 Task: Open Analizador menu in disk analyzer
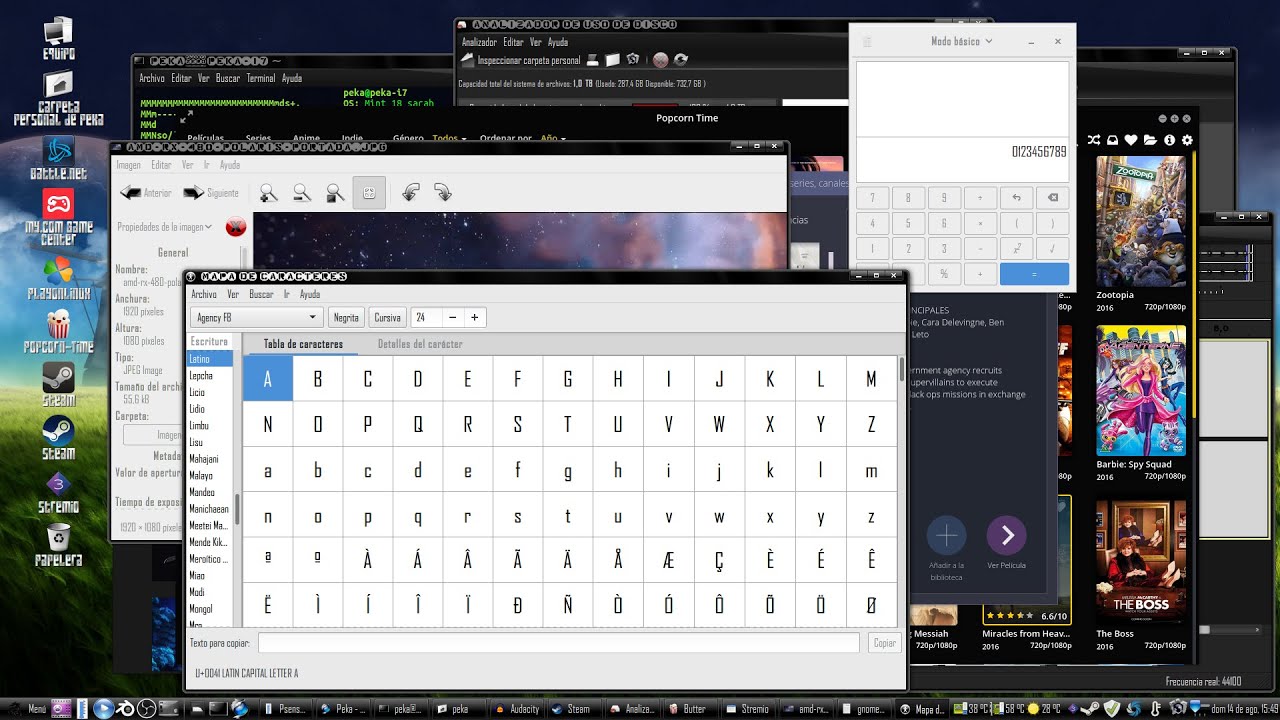point(479,42)
